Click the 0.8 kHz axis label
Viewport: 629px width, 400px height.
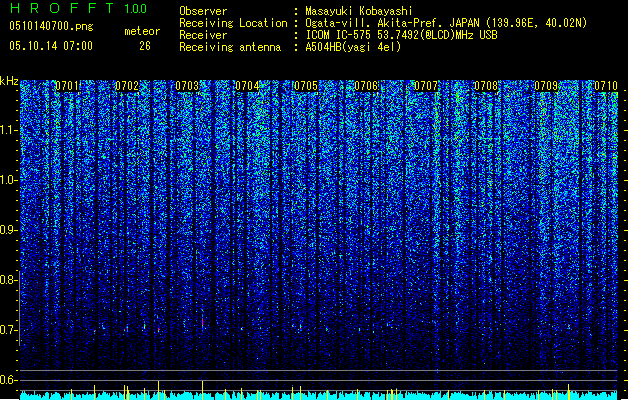point(9,280)
